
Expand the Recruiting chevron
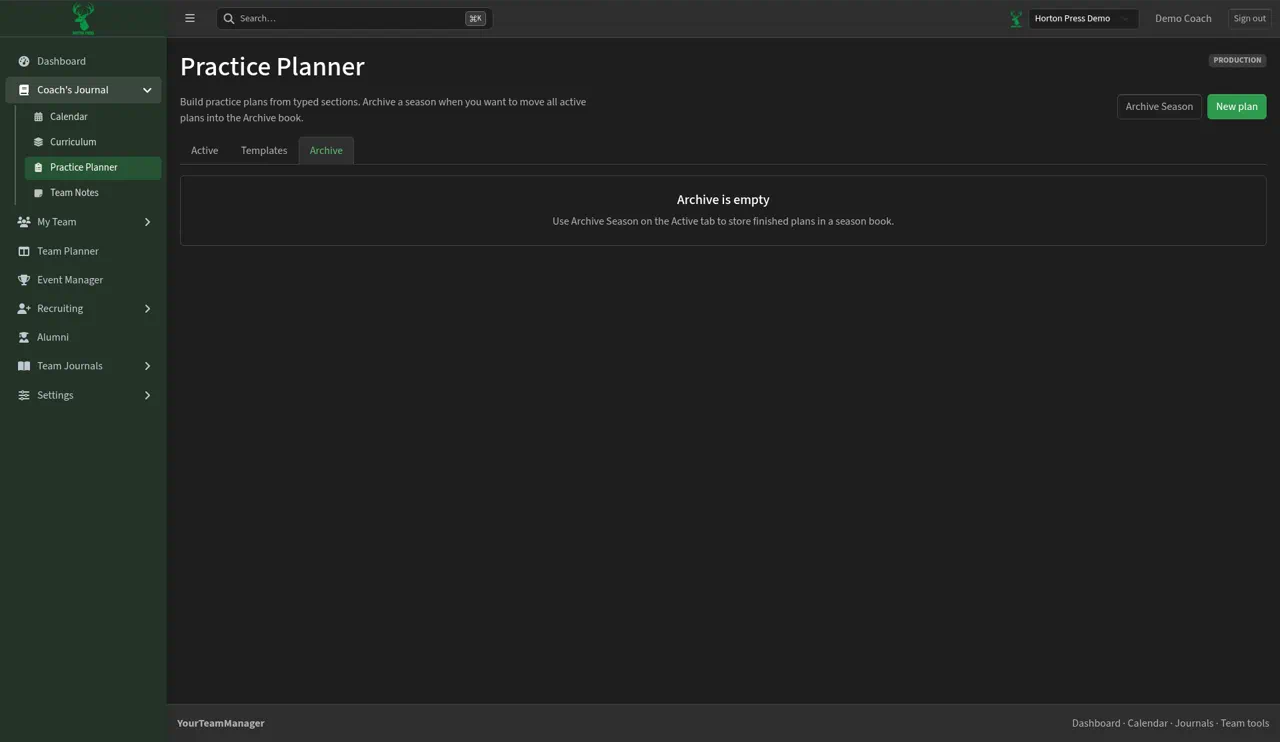click(147, 308)
